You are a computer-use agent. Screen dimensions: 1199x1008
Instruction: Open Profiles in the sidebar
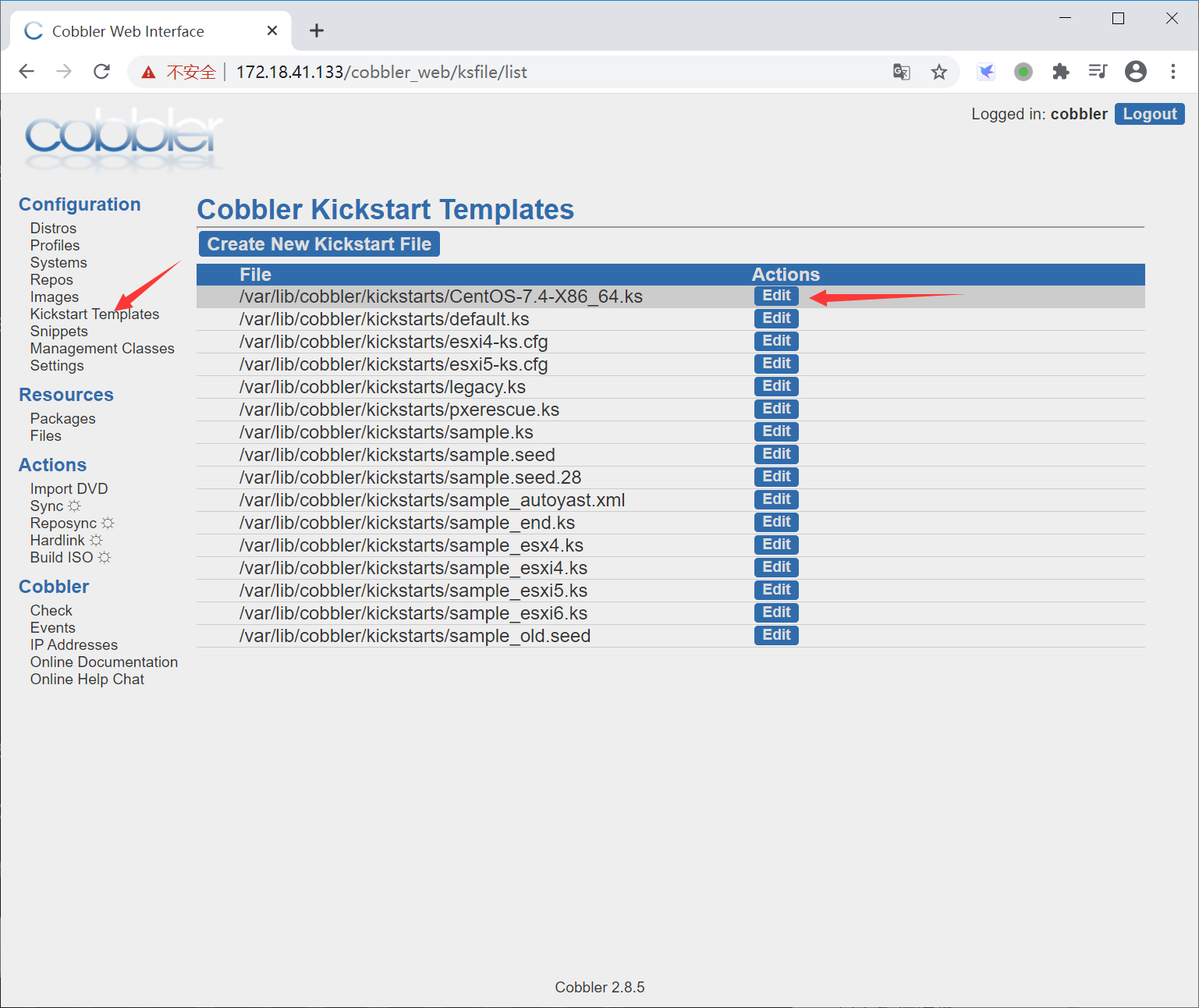coord(55,245)
